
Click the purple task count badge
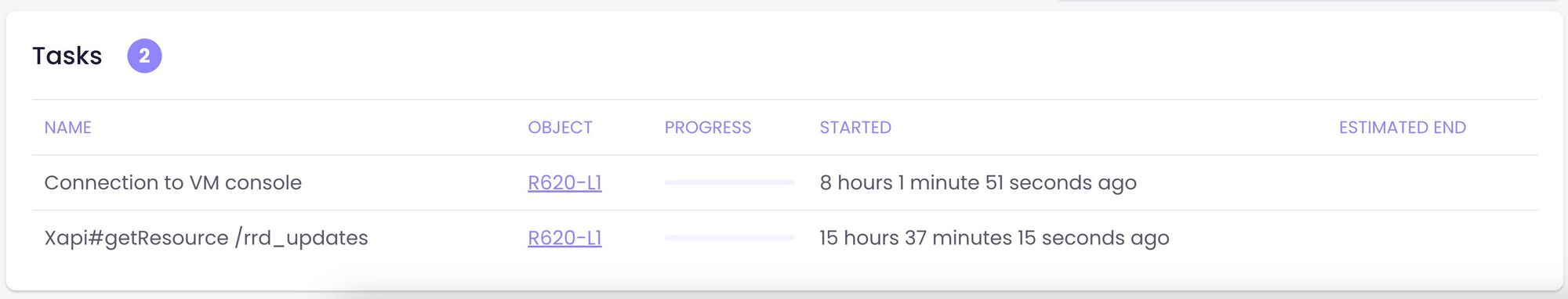[x=144, y=56]
